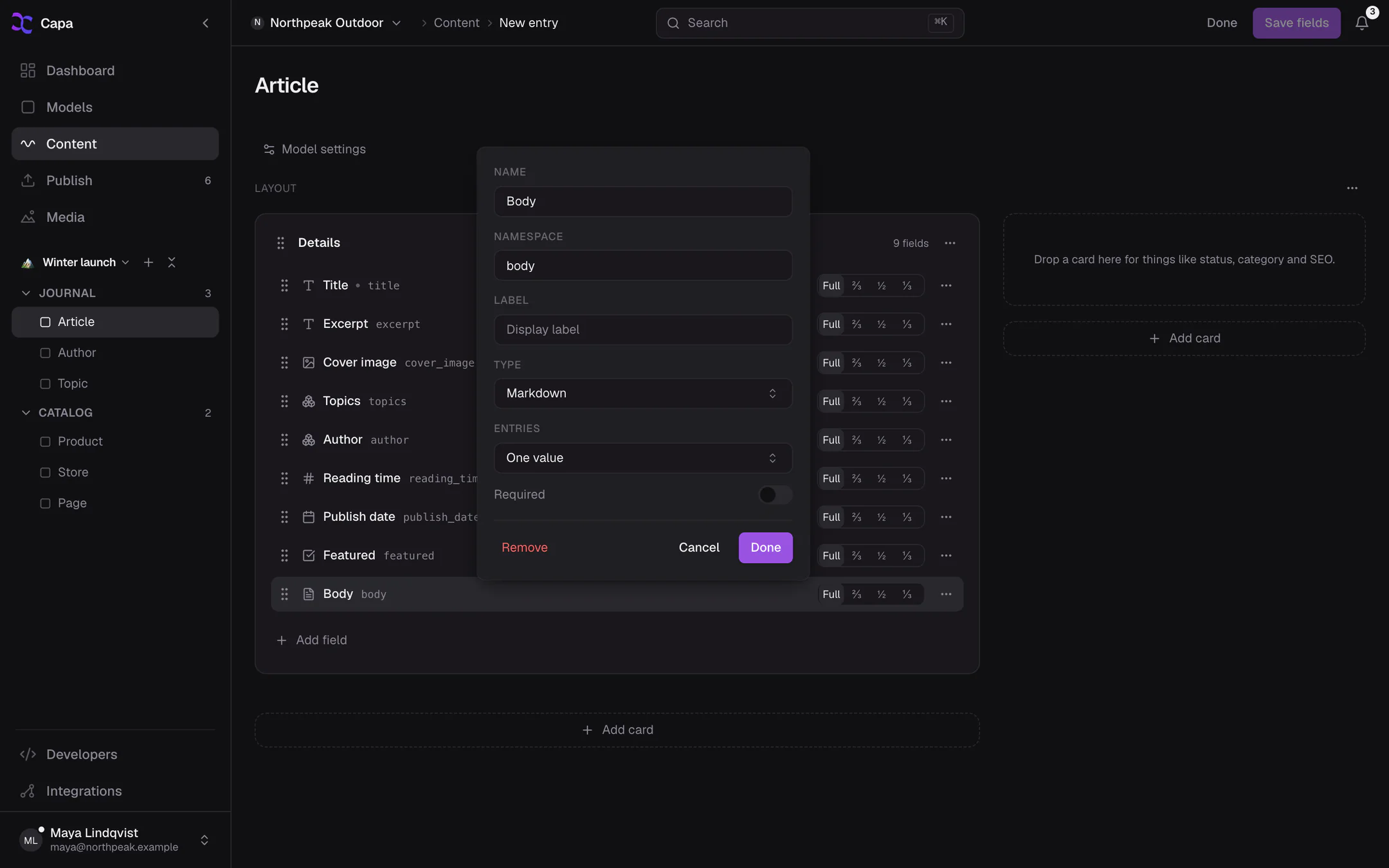Set Excerpt field width to two-thirds
This screenshot has width=1389, height=868.
click(857, 324)
